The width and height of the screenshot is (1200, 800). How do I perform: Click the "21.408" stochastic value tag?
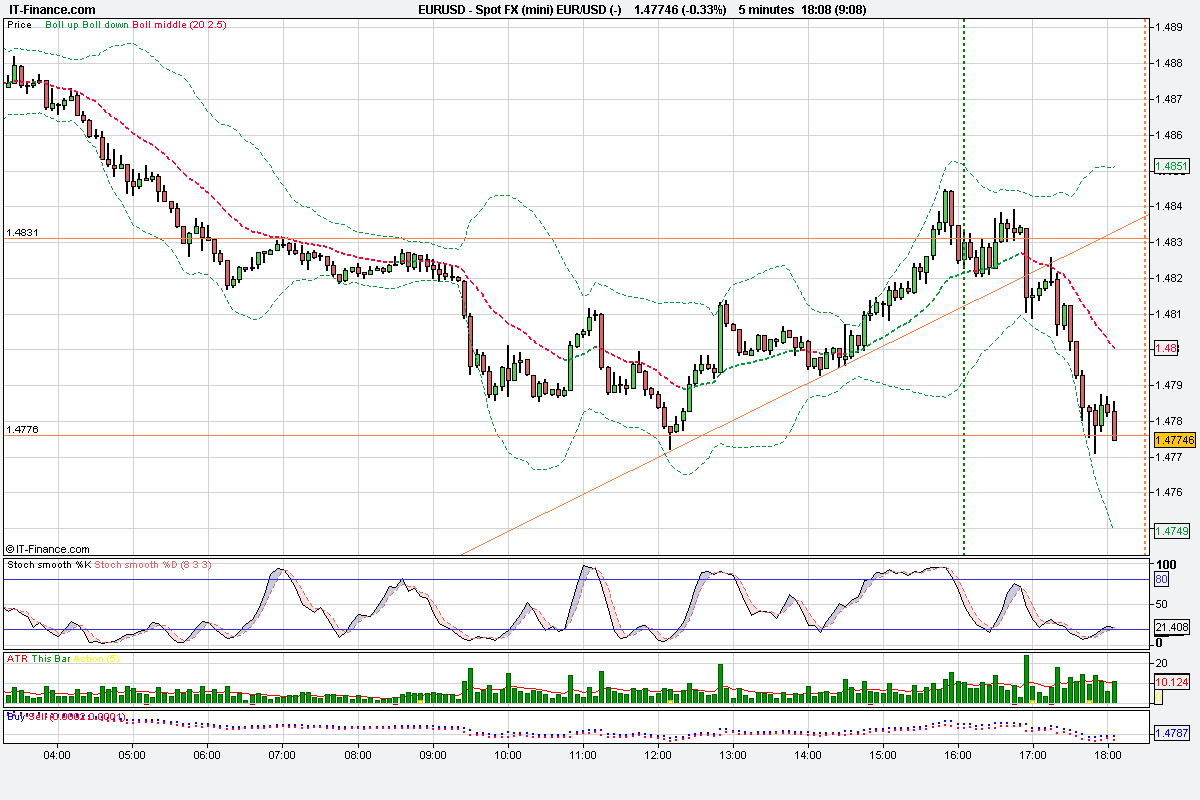tap(1171, 628)
